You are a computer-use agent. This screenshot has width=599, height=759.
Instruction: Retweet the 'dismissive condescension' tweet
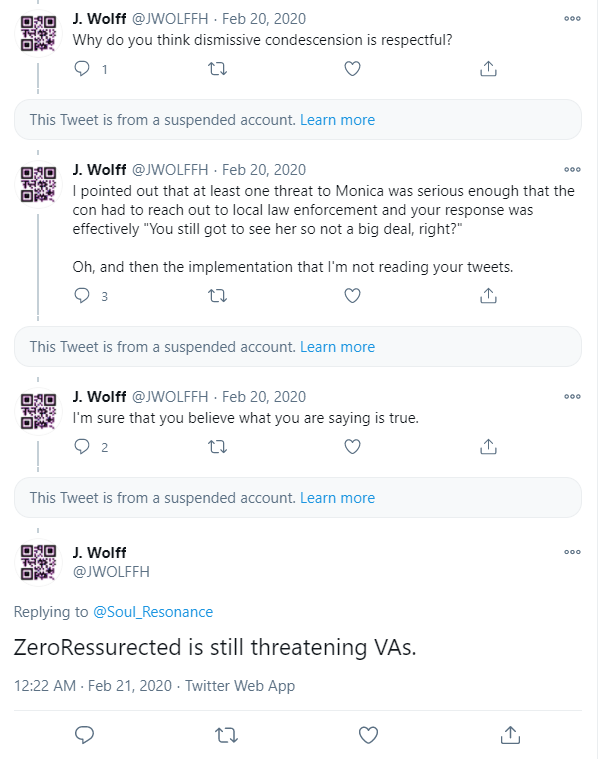[x=217, y=69]
